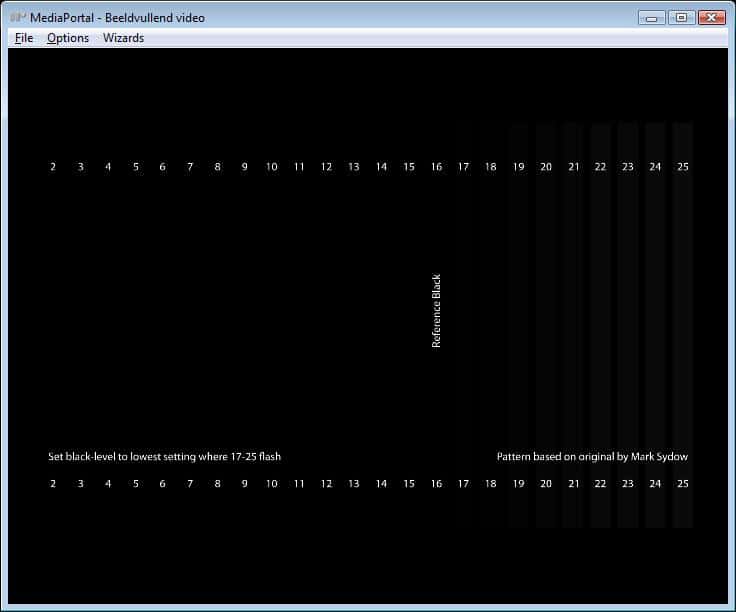
Task: Open the Options menu
Action: [68, 38]
